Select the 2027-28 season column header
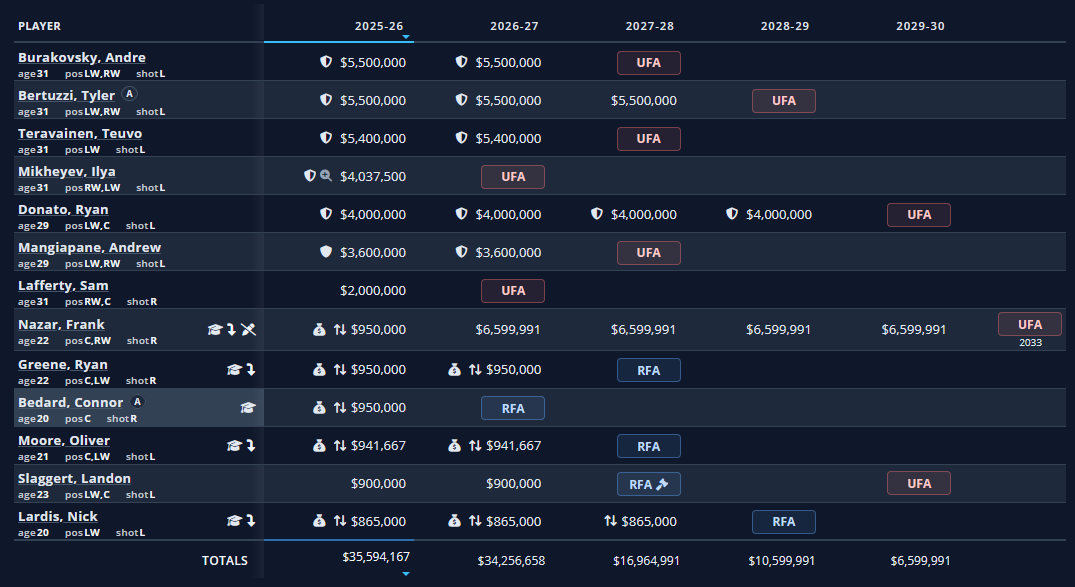The width and height of the screenshot is (1075, 587). [649, 26]
